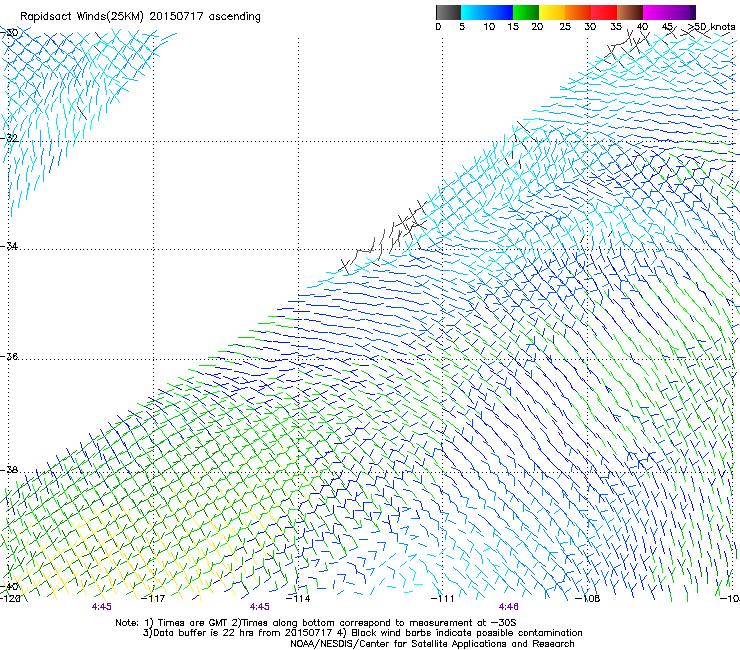
Task: Select the 'Data buffer is 22 hrs' note line
Action: [362, 633]
